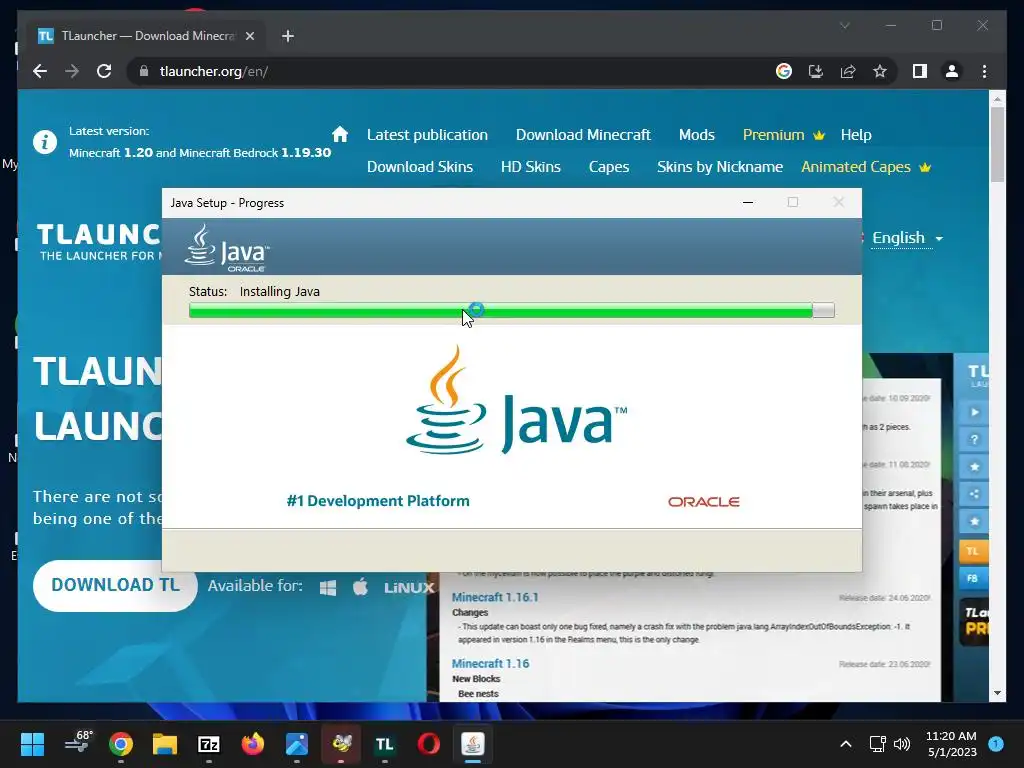The image size is (1024, 768).
Task: Click the Apple platform icon
Action: pyautogui.click(x=360, y=586)
